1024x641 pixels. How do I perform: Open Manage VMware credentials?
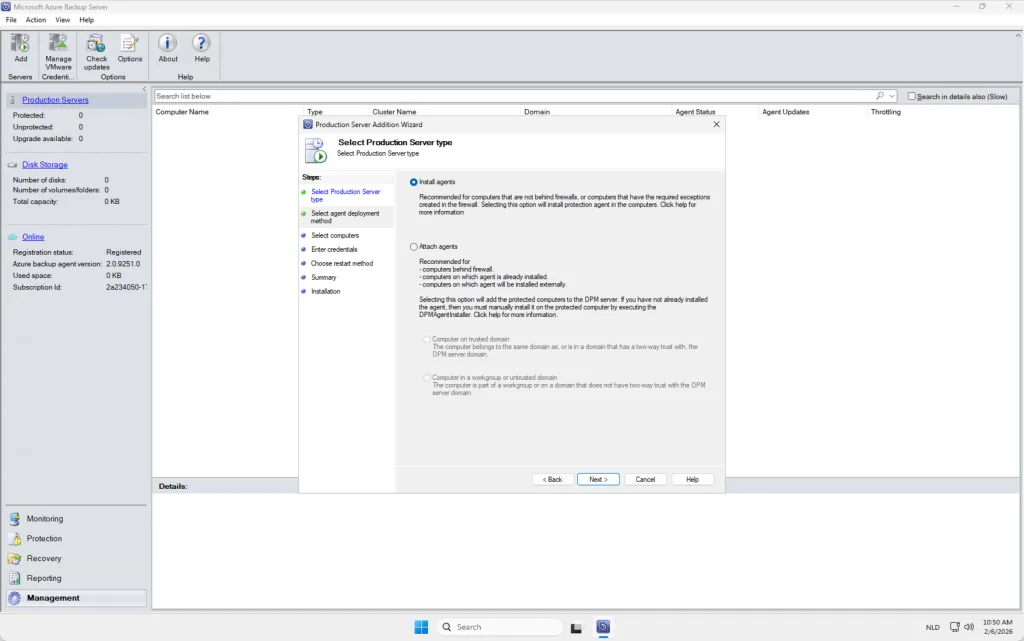(58, 45)
